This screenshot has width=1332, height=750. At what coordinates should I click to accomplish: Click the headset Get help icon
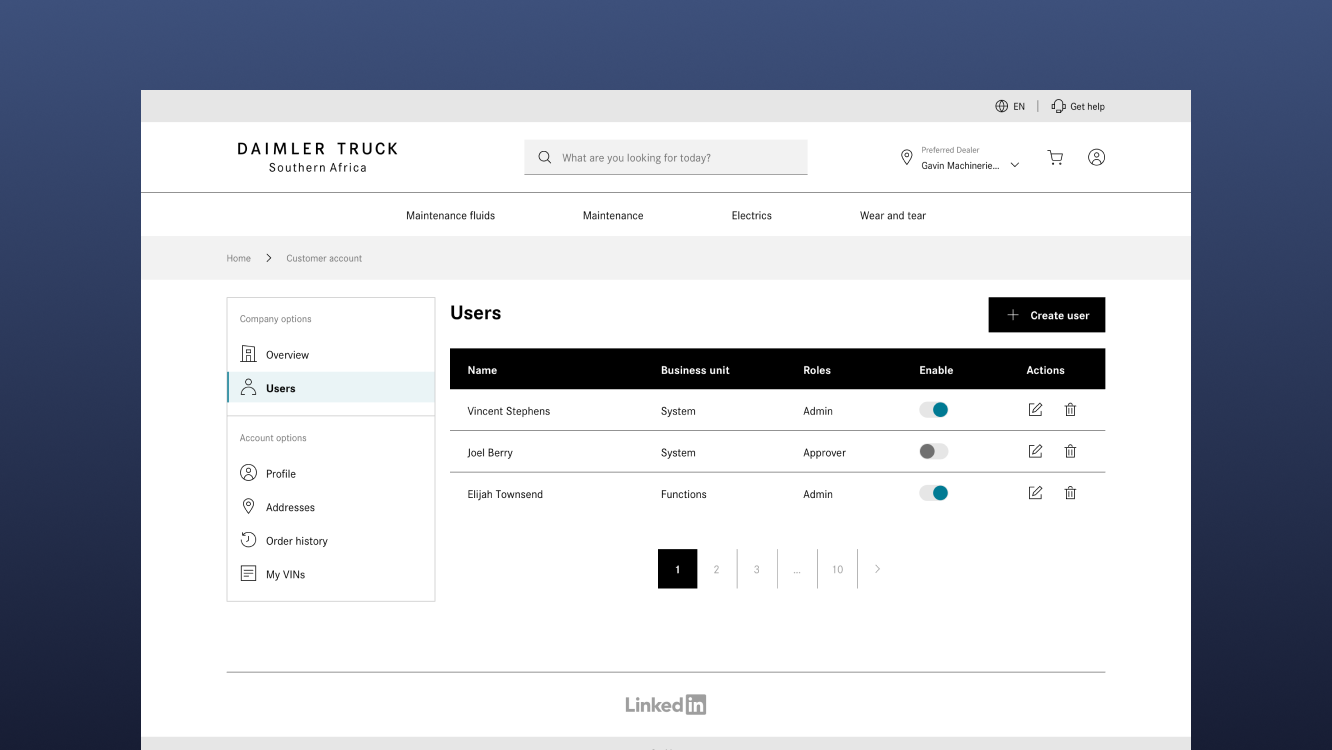(1058, 106)
